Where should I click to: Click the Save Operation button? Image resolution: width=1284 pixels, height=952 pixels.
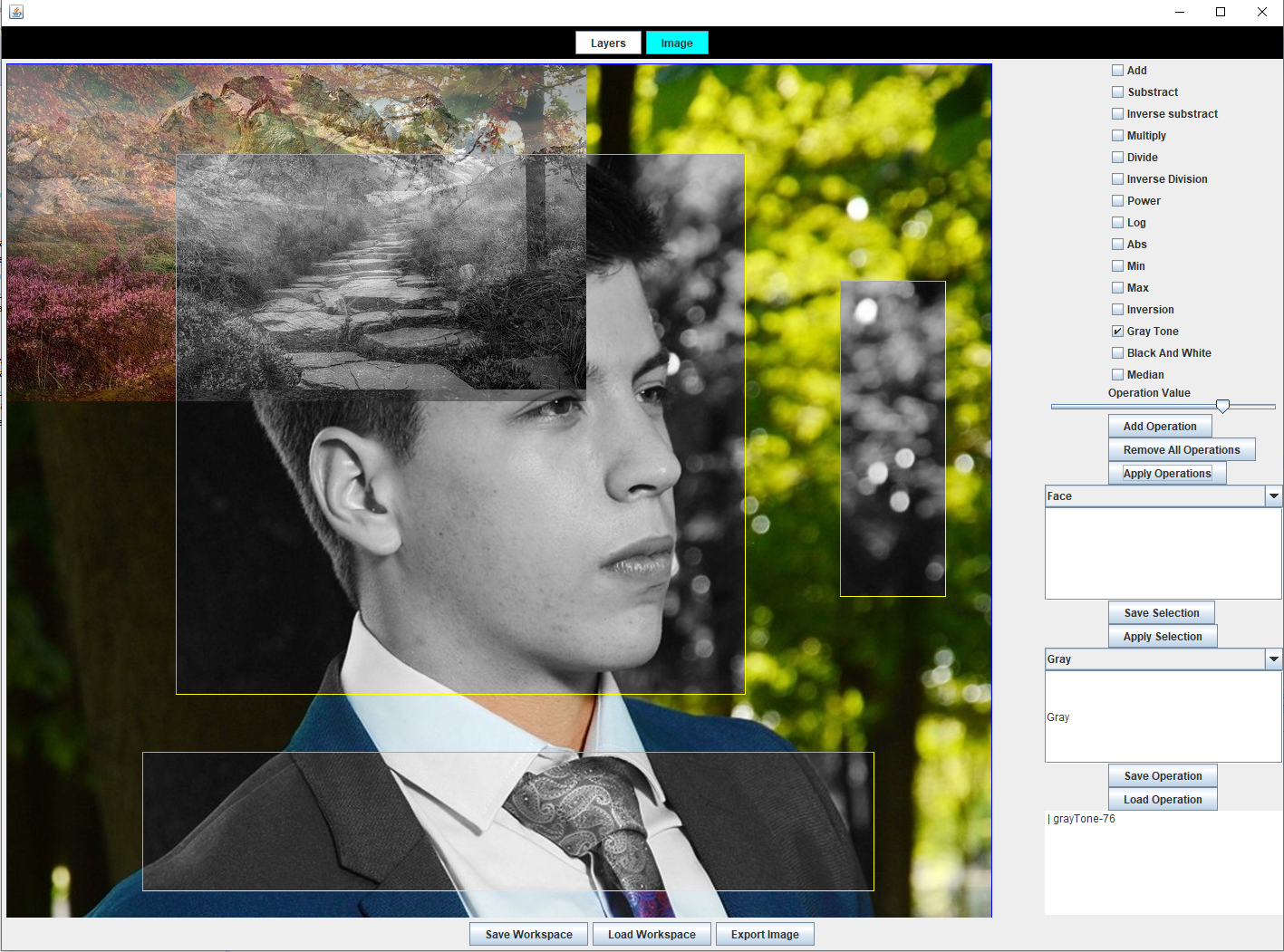1163,776
